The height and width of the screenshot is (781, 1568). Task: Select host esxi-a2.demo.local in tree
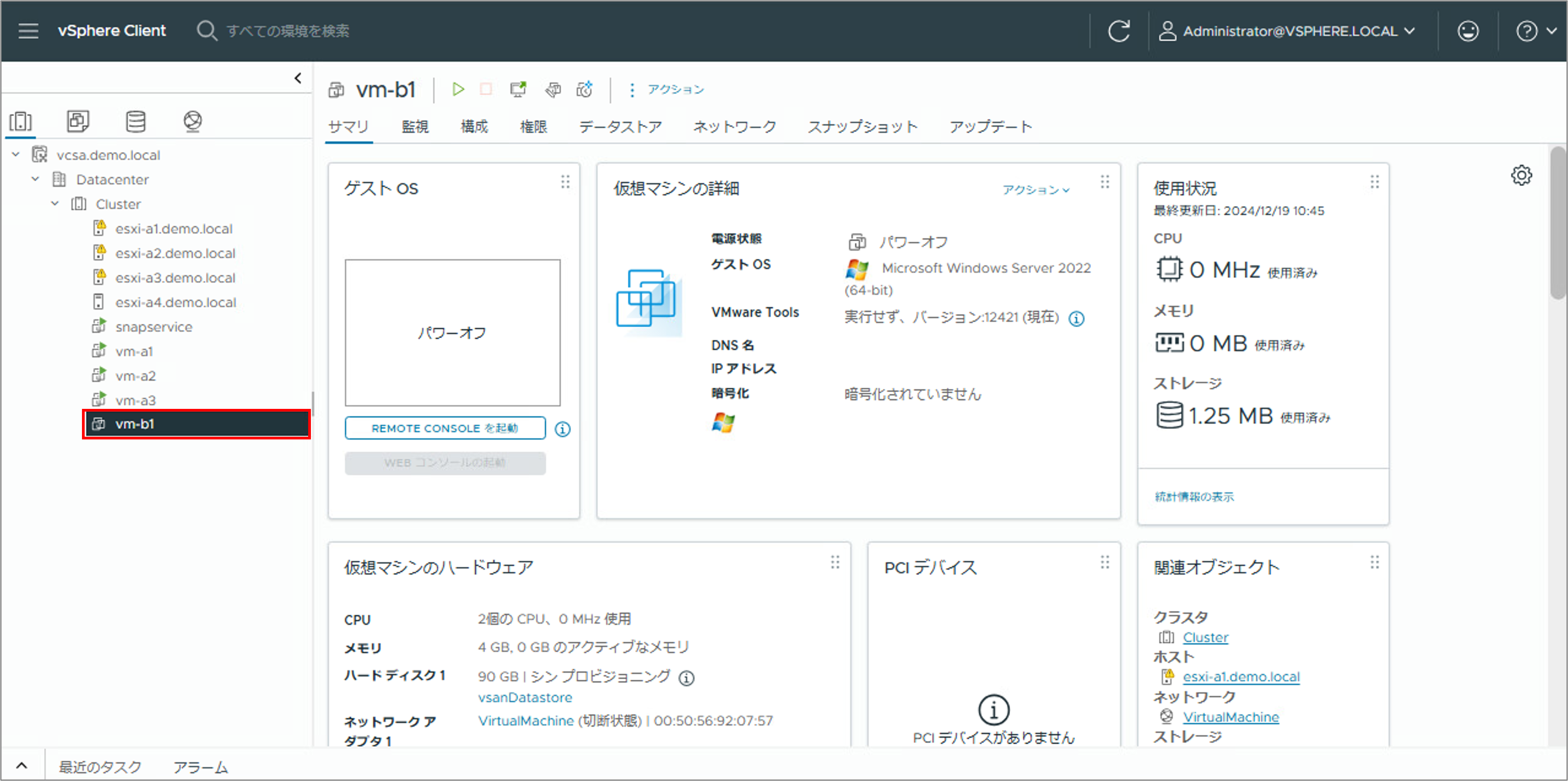point(175,253)
